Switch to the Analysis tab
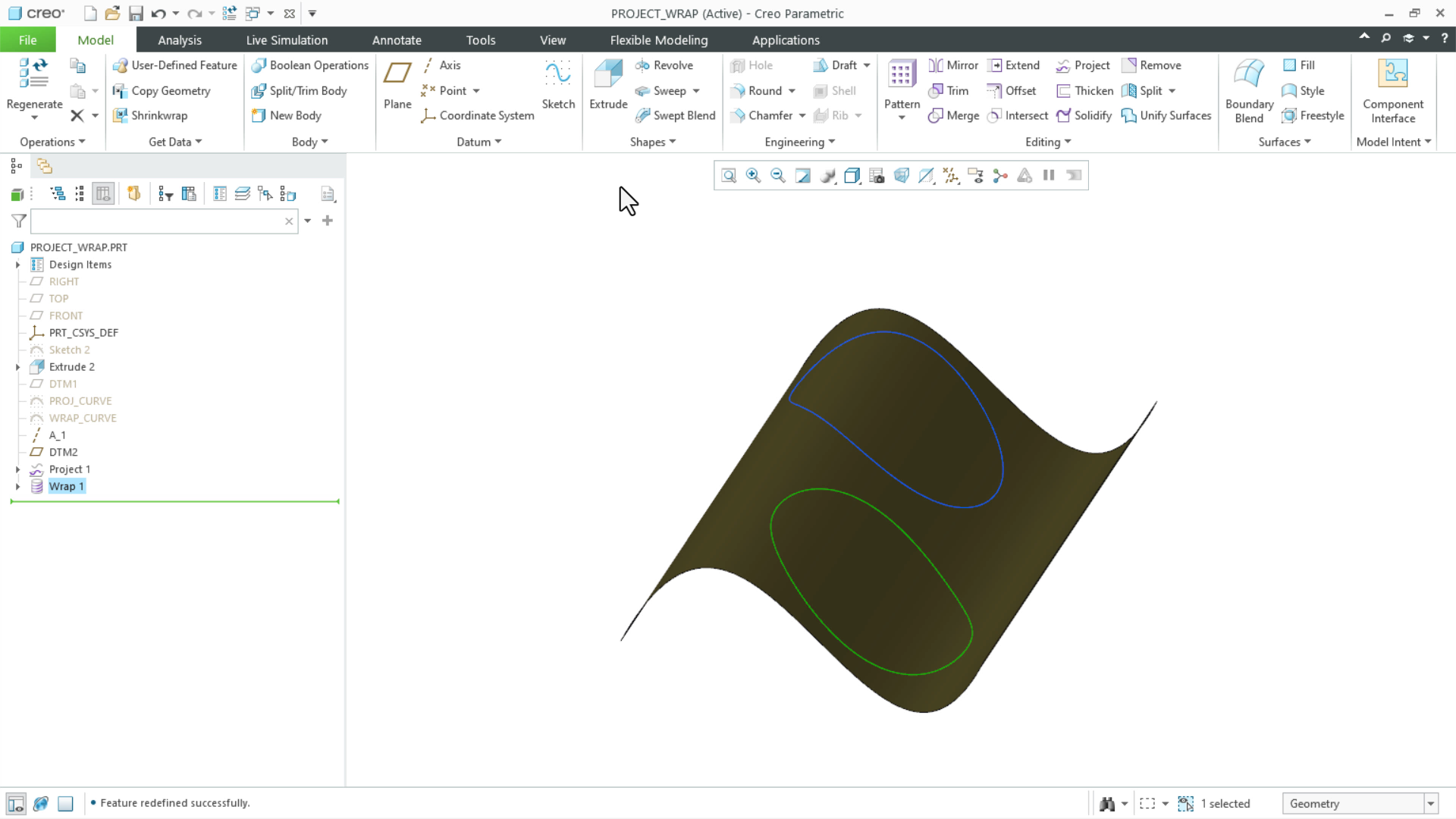Image resolution: width=1456 pixels, height=819 pixels. point(180,39)
